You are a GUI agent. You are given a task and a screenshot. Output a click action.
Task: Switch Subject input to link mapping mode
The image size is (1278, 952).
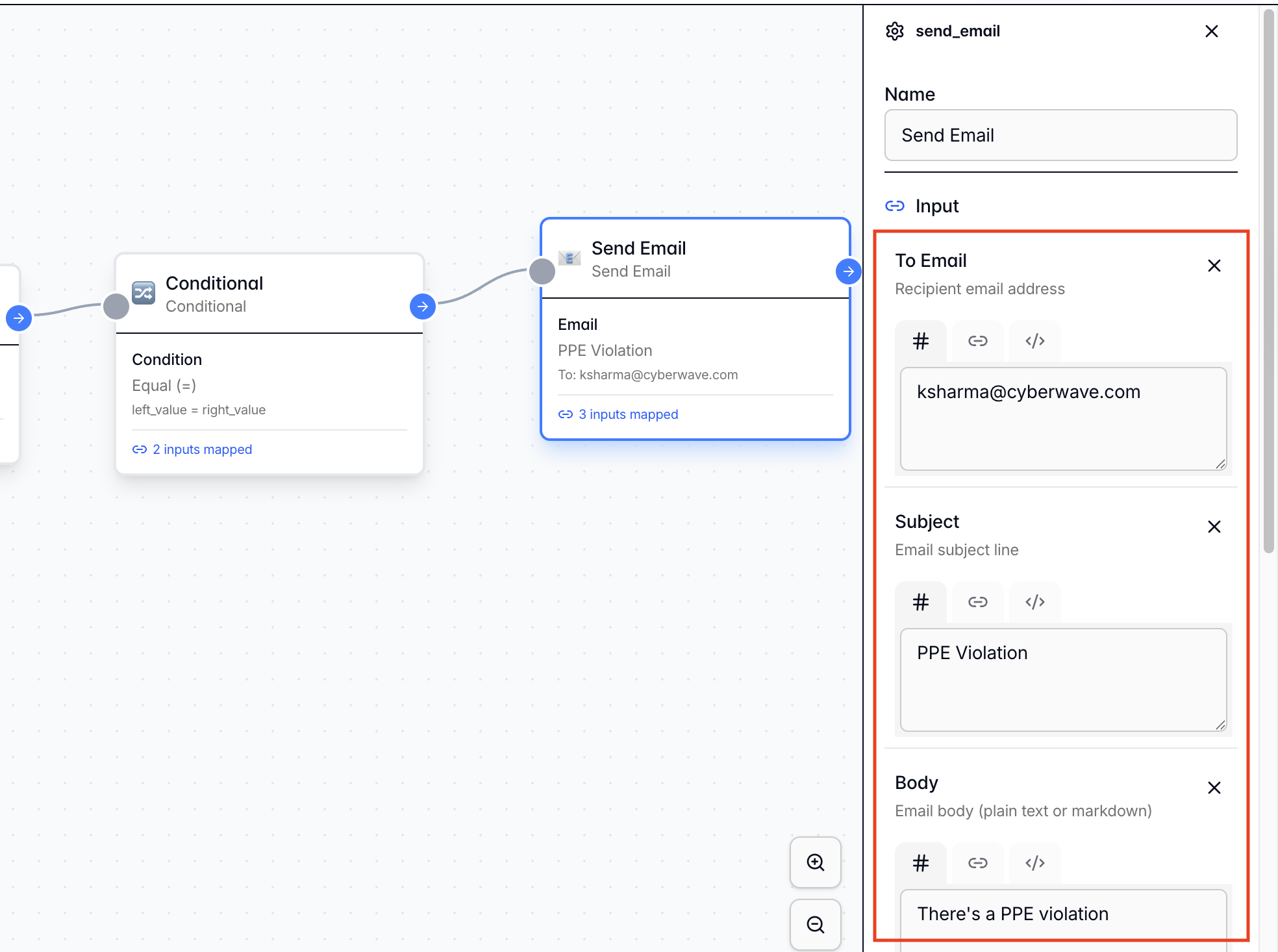click(977, 602)
